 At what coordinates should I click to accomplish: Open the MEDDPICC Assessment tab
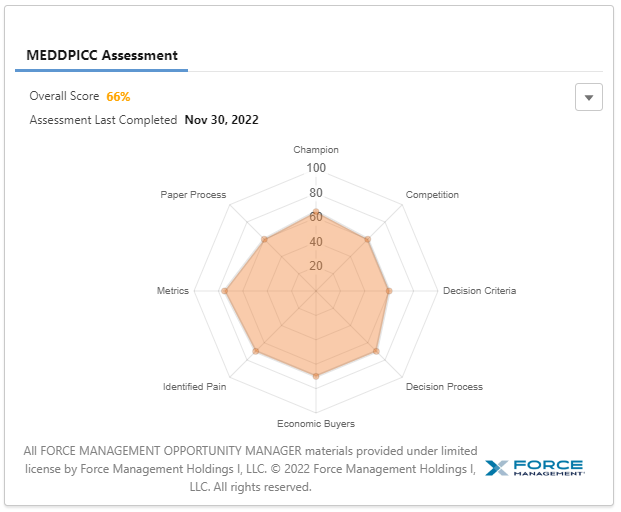pos(101,55)
